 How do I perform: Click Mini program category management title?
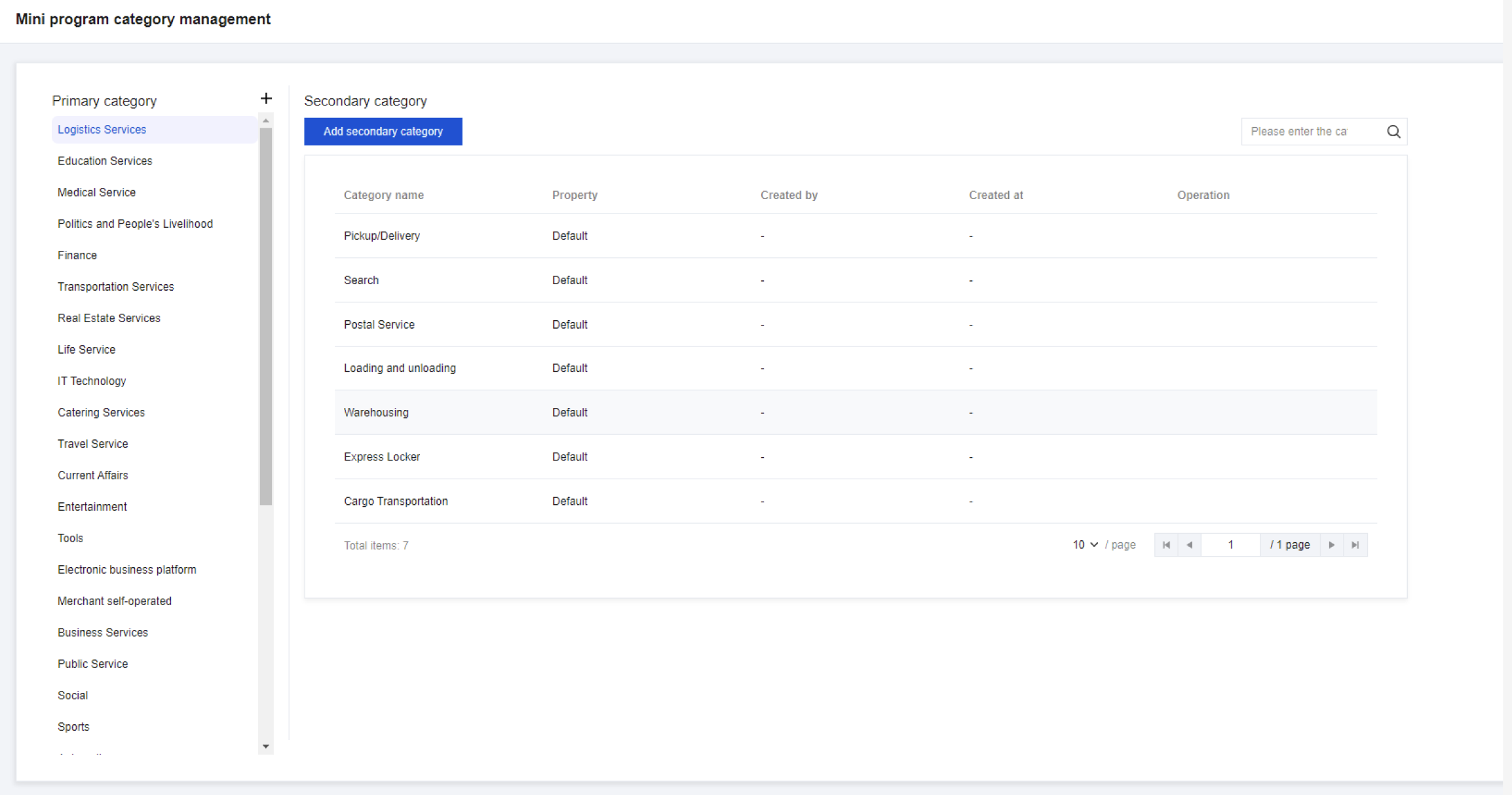tap(143, 20)
